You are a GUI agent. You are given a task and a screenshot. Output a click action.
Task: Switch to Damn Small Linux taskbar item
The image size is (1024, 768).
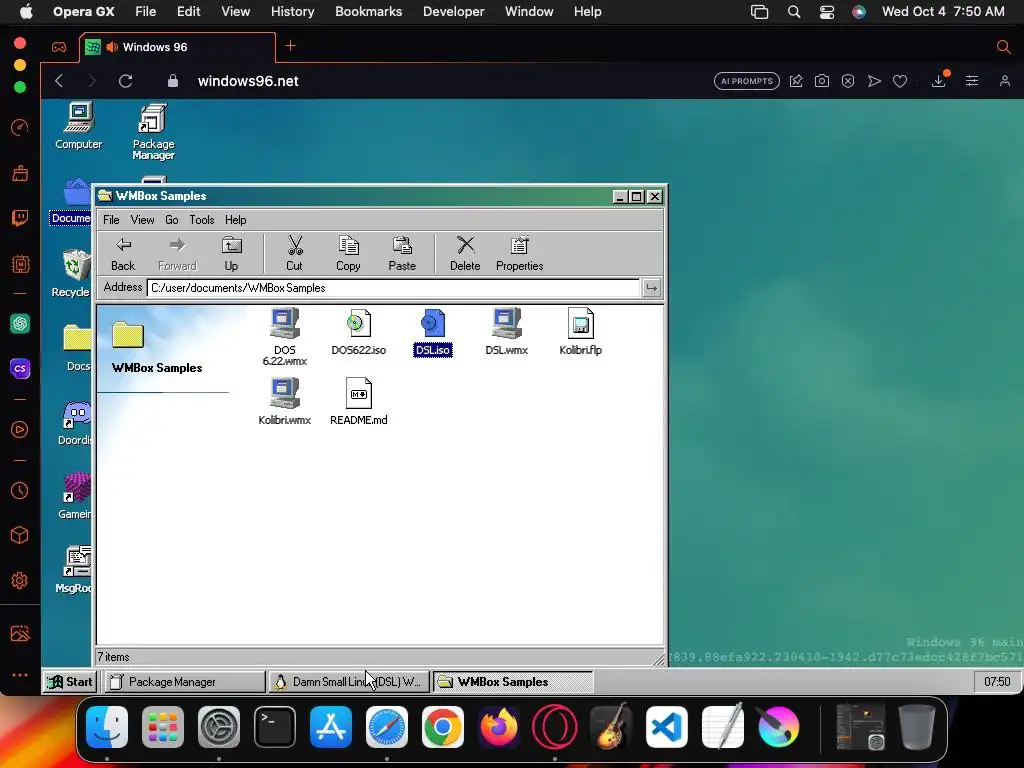[349, 682]
